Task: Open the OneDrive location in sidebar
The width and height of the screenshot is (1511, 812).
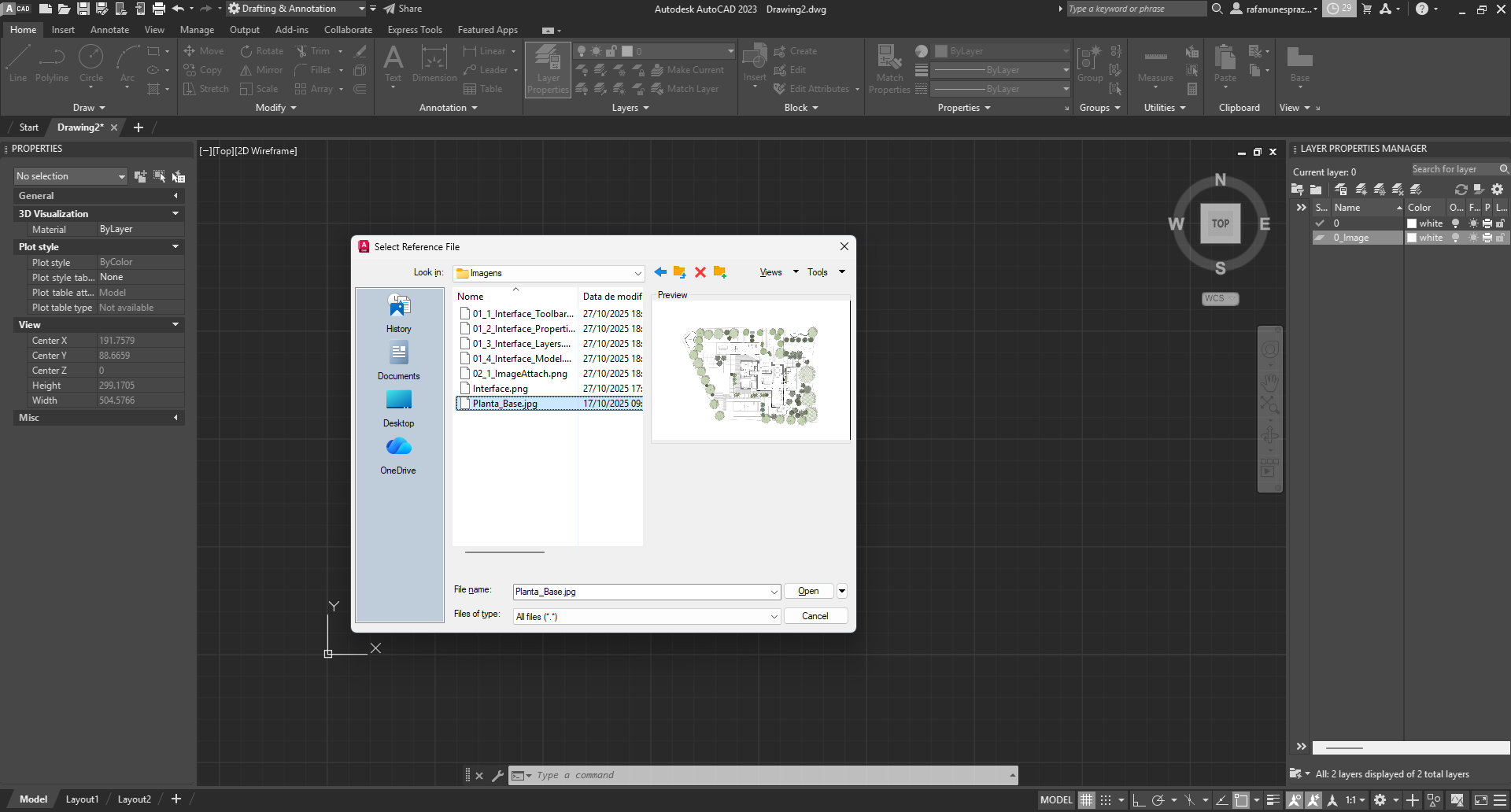Action: click(398, 456)
